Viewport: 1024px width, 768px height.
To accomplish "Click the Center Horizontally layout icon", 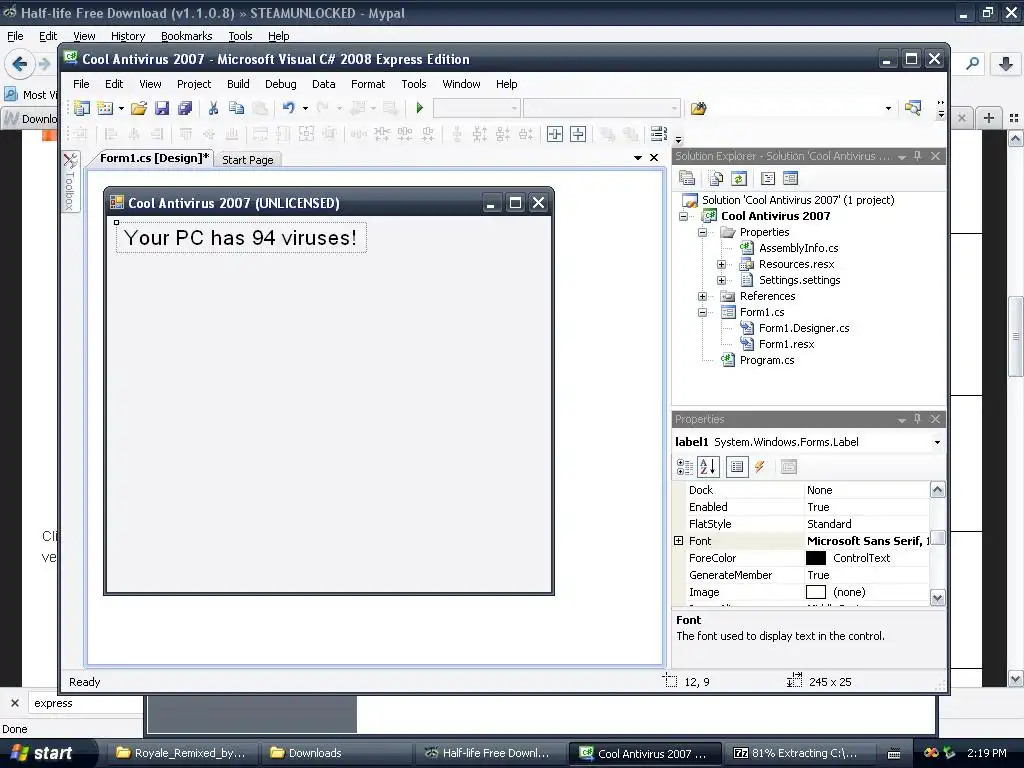I will tap(554, 134).
